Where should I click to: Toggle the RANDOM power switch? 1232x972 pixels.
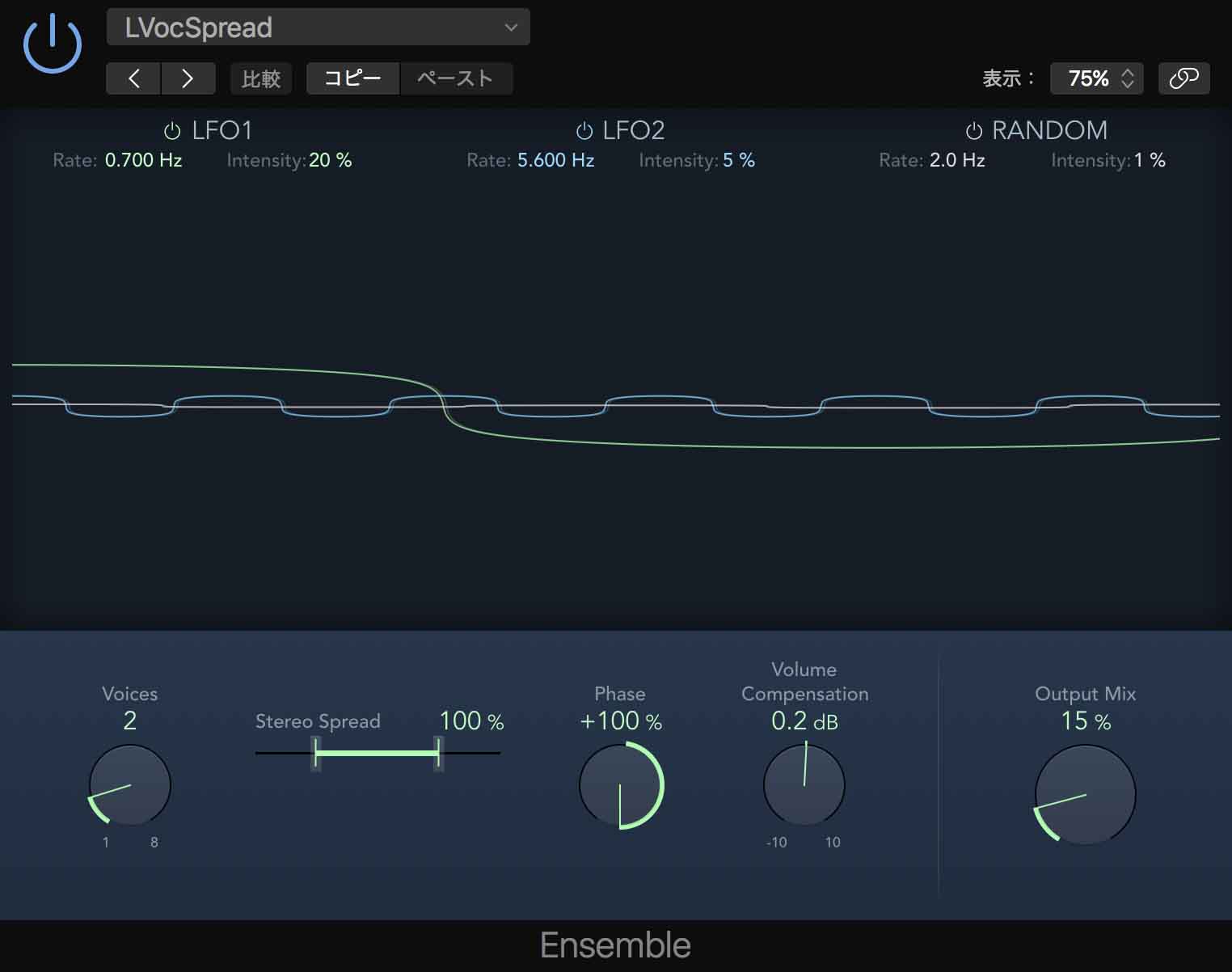974,131
